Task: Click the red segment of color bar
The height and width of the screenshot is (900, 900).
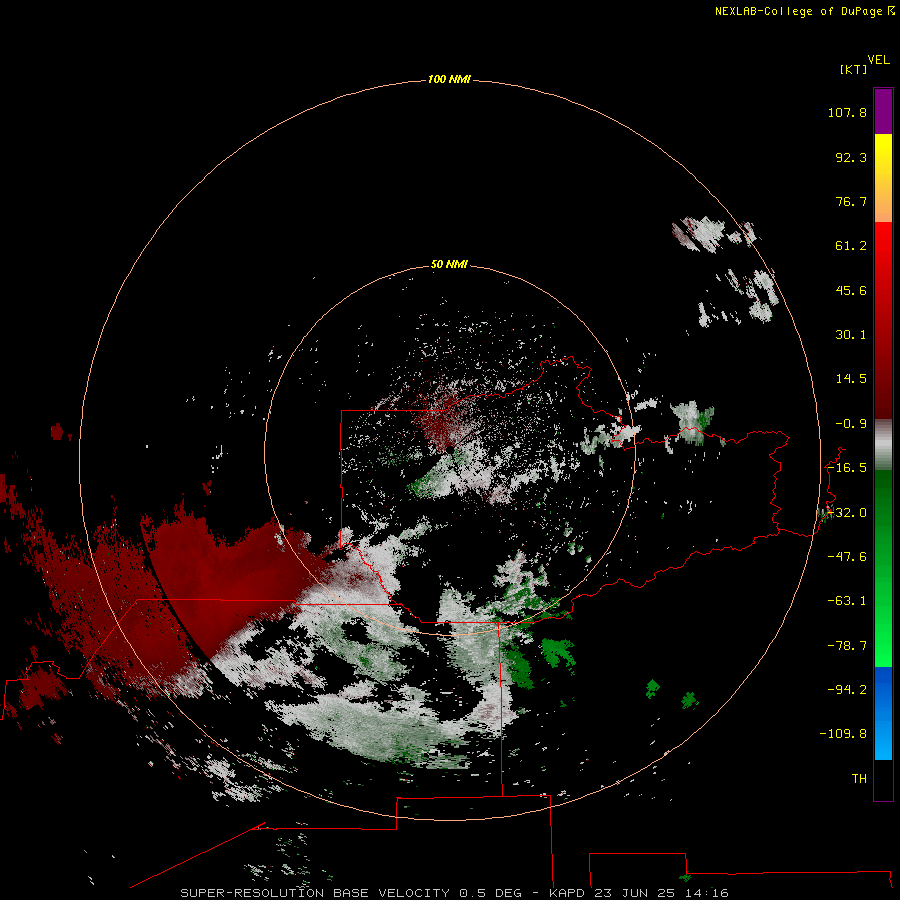Action: [x=883, y=320]
